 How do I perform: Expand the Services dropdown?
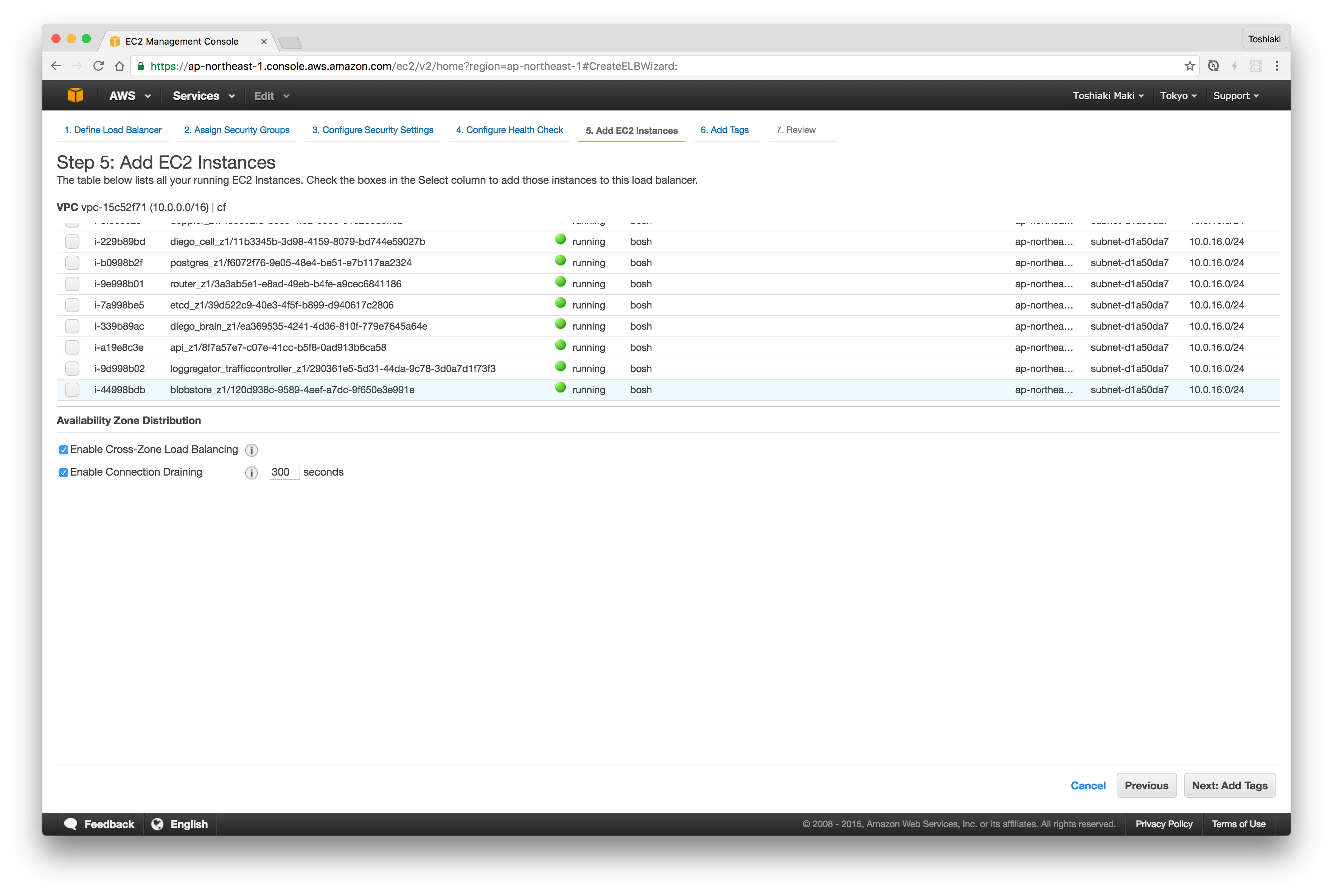tap(204, 95)
